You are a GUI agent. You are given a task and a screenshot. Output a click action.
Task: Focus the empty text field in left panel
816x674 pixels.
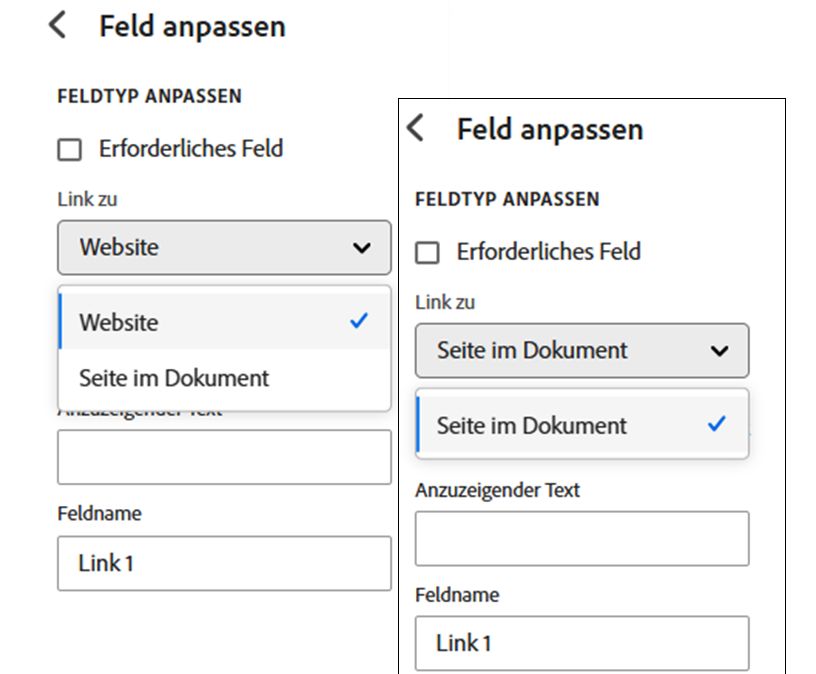click(x=224, y=457)
